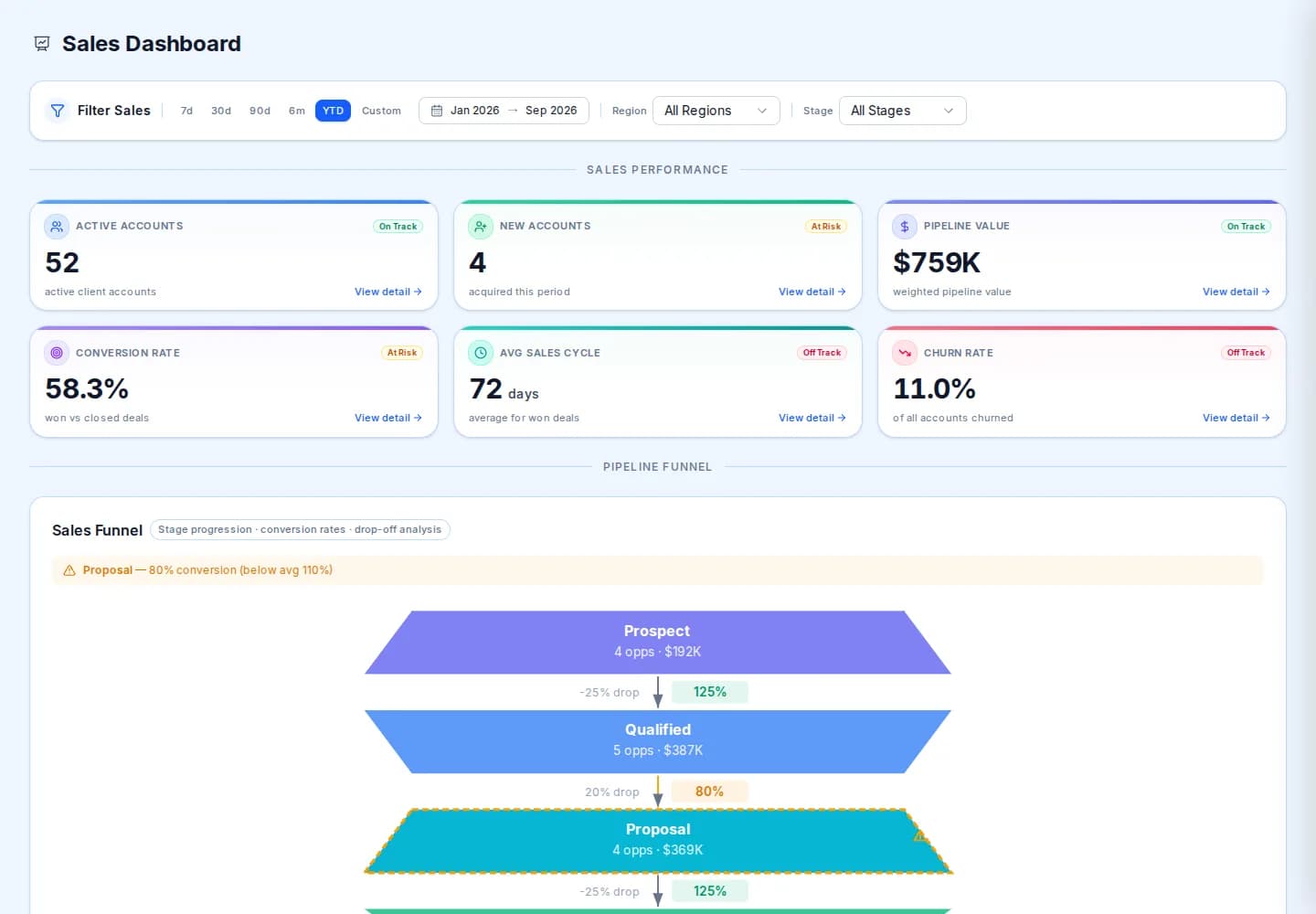Open the Jan 2026 to Sep 2026 date picker
1316x914 pixels.
(x=504, y=111)
